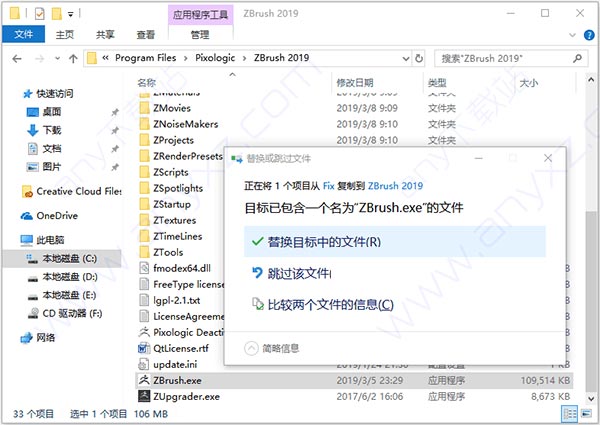Sort by 修改日期 column header
Viewport: 600px width, 425px height.
[x=355, y=83]
